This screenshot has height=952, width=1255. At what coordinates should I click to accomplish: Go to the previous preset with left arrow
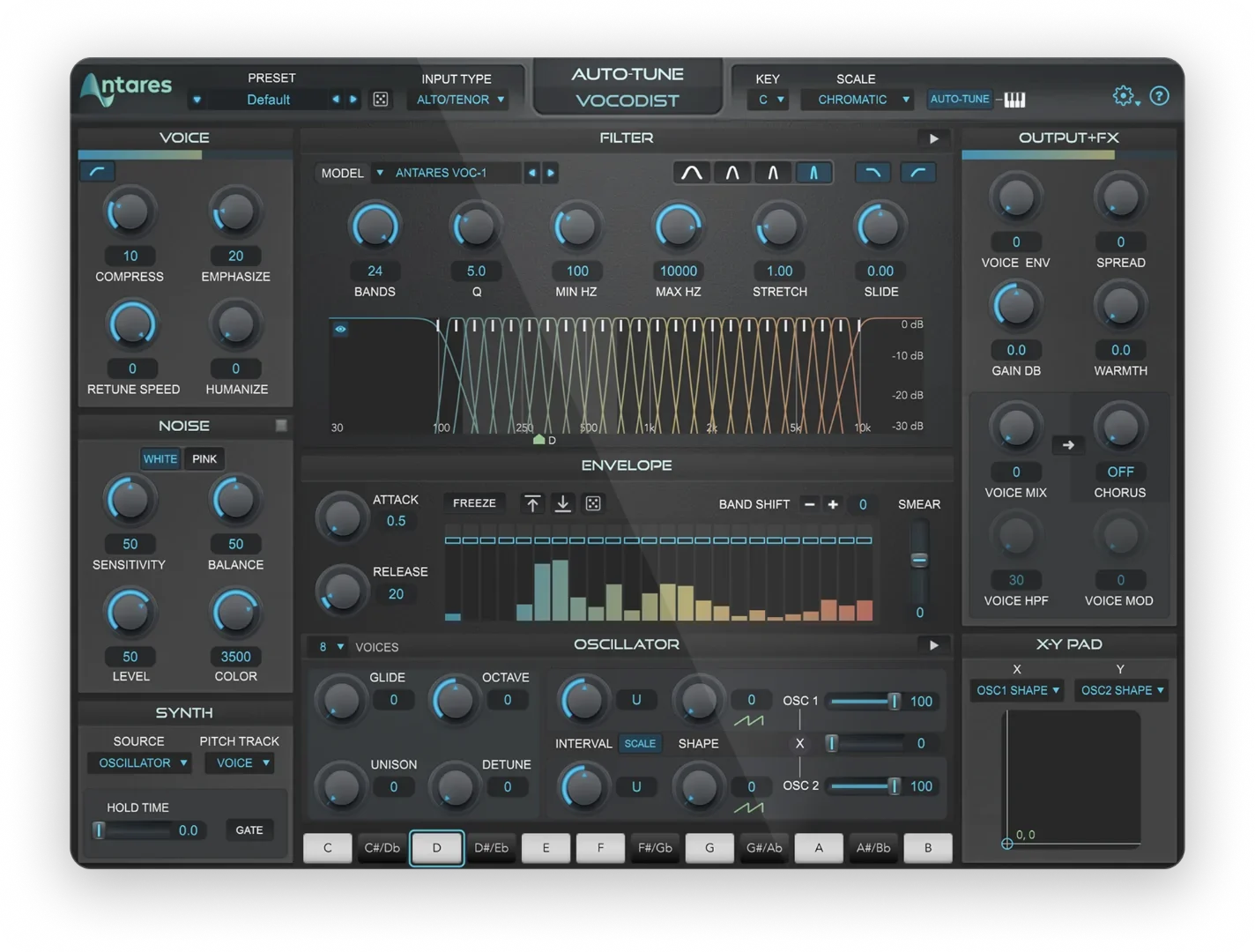[x=336, y=100]
